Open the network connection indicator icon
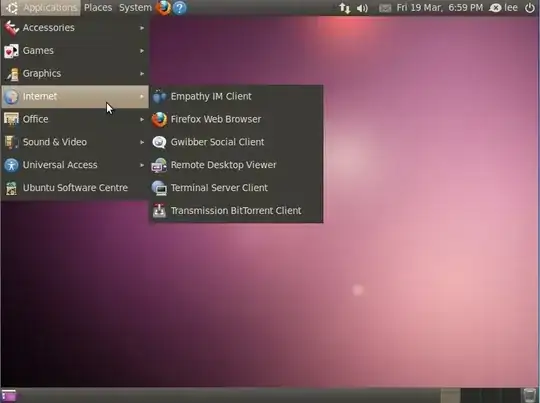Image resolution: width=540 pixels, height=403 pixels. tap(345, 8)
